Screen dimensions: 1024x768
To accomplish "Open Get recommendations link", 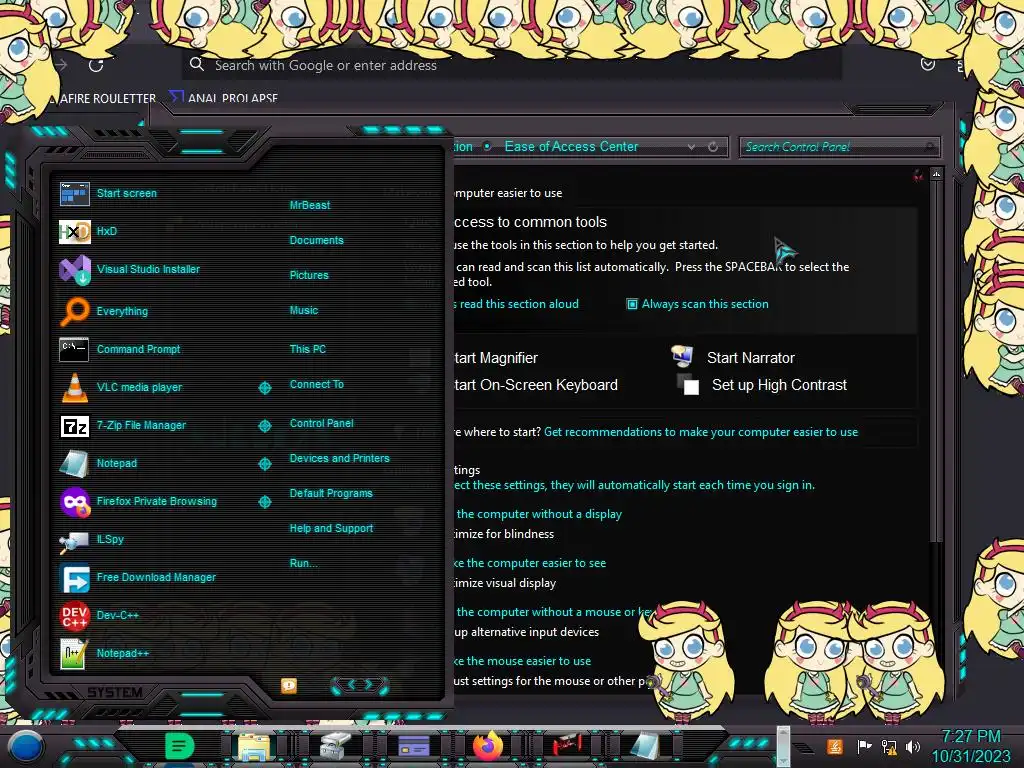I will (701, 432).
